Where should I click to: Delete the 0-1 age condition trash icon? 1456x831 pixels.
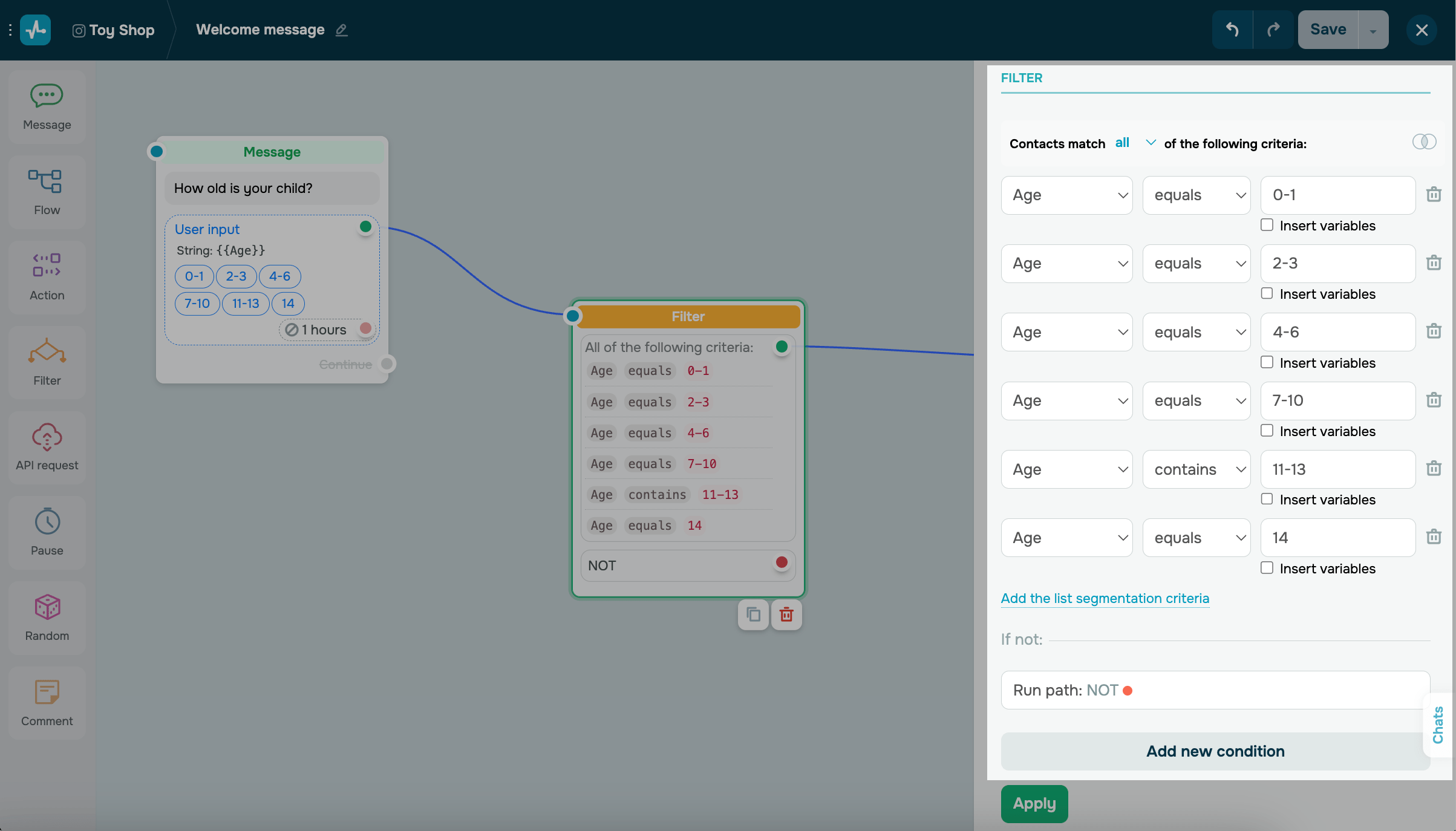1434,195
